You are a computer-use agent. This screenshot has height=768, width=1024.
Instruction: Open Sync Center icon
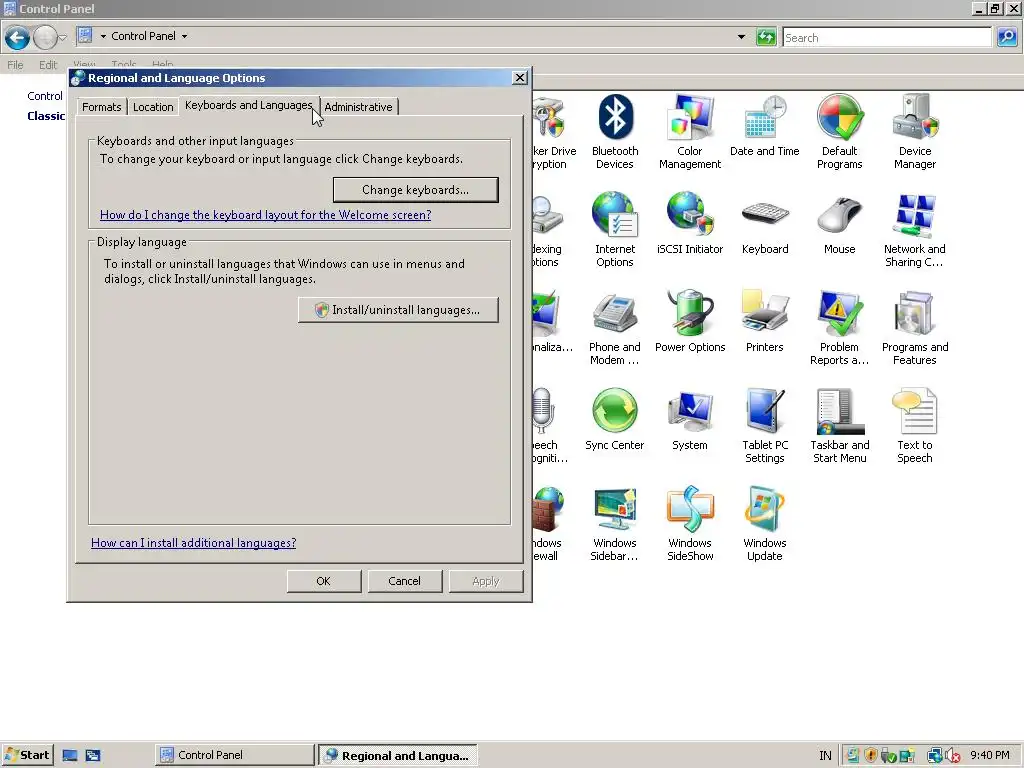coord(615,419)
